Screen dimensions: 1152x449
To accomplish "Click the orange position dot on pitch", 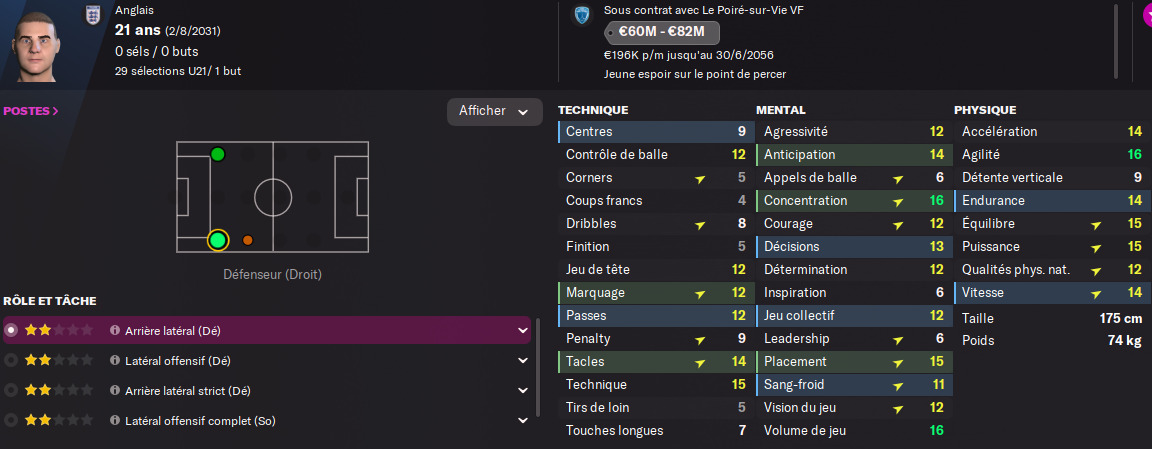I will click(248, 240).
